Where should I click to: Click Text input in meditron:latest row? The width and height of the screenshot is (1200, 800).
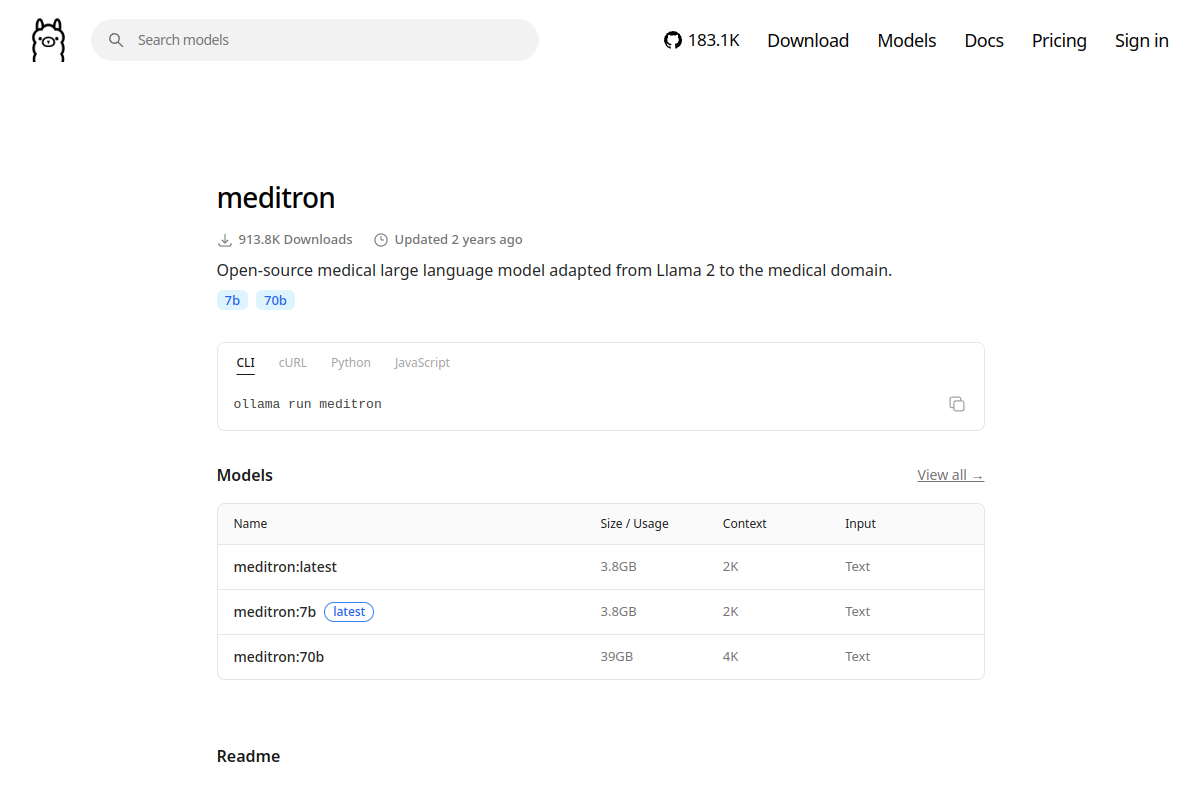click(x=857, y=567)
